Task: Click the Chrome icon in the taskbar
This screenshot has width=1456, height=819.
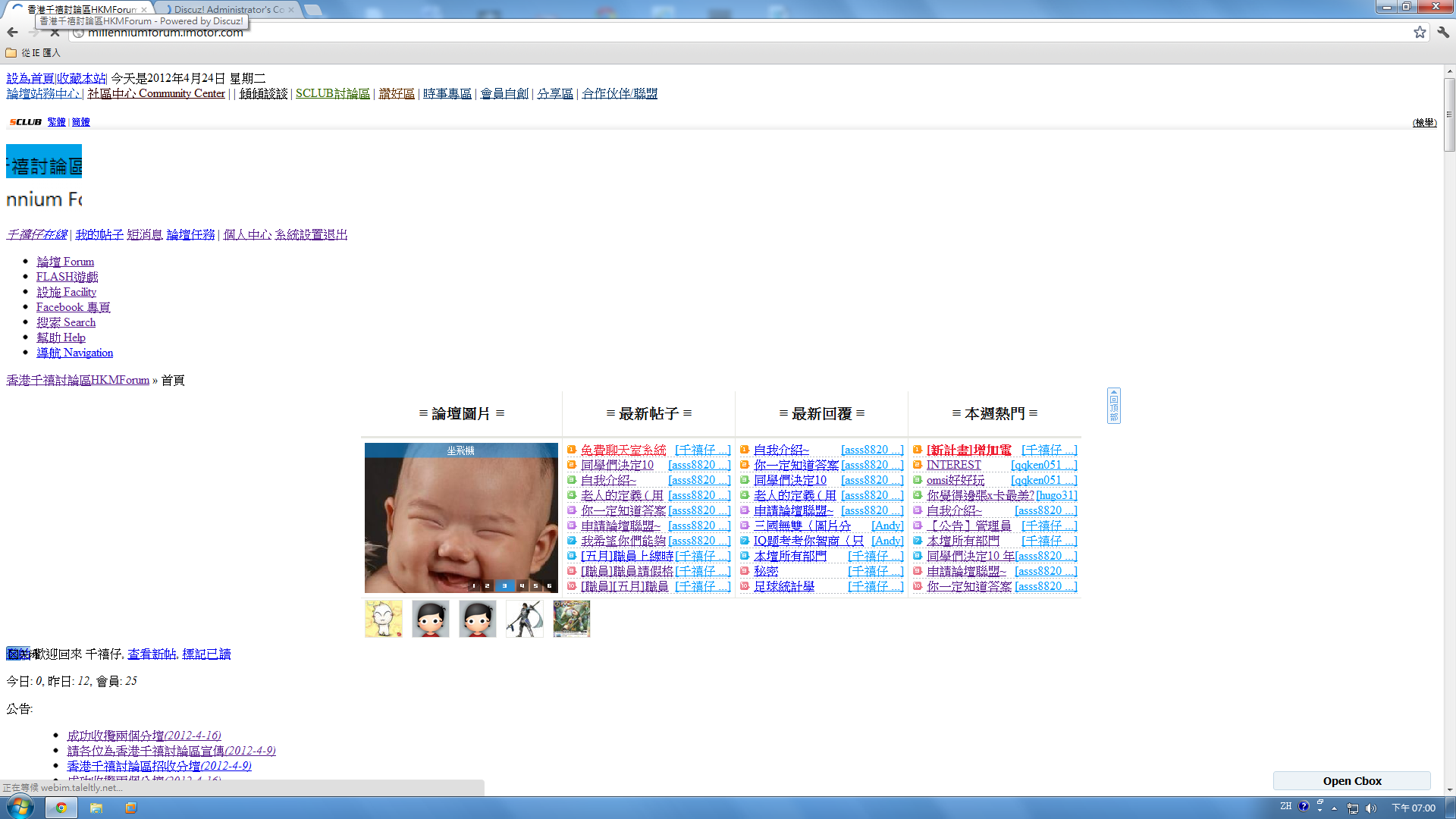Action: click(61, 808)
